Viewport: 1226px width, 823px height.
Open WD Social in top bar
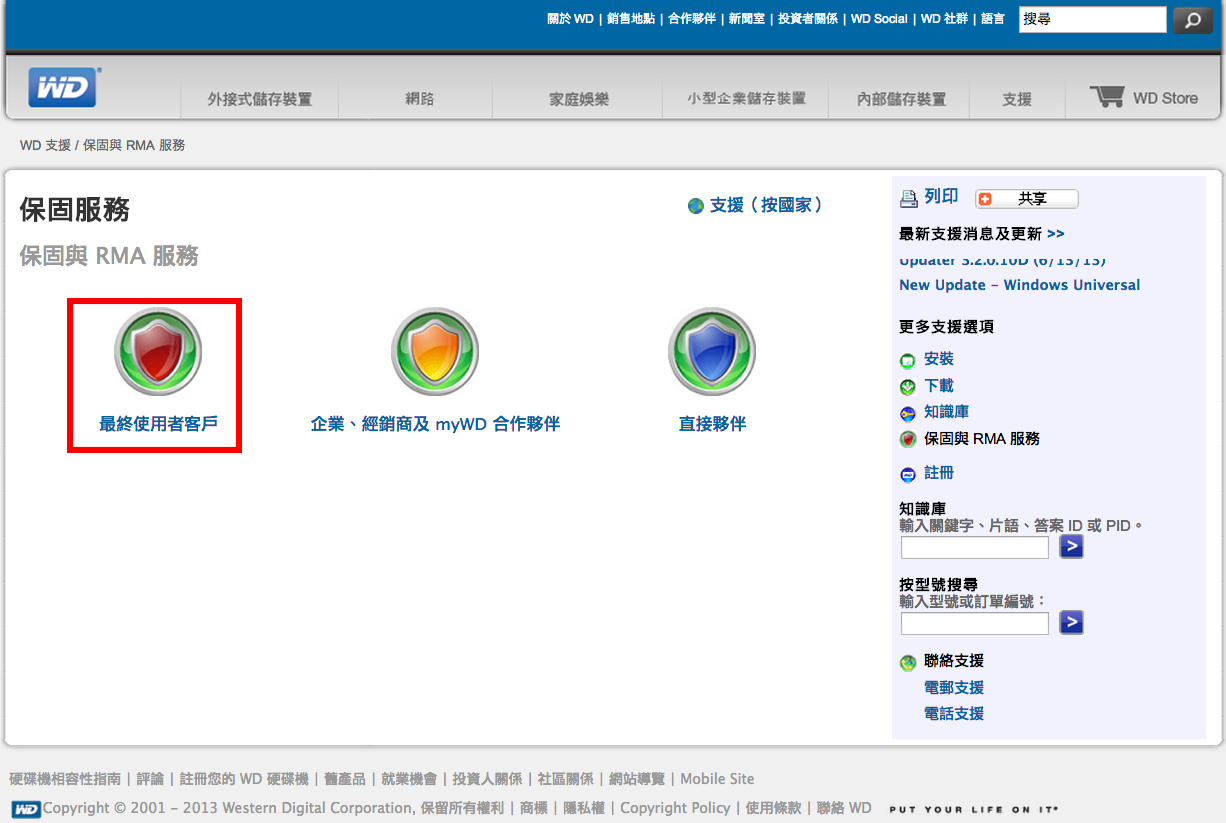pos(879,19)
